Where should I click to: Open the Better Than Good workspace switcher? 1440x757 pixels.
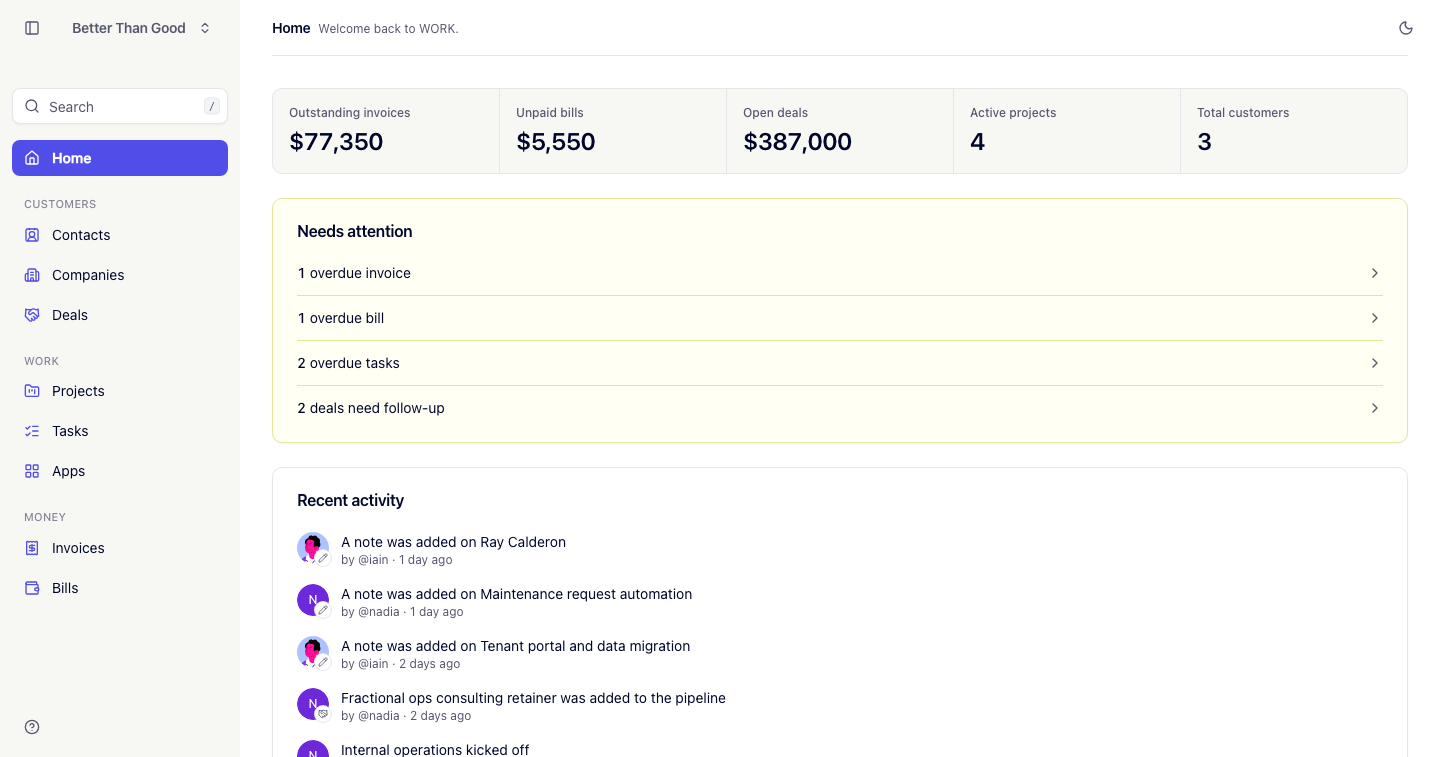(141, 28)
